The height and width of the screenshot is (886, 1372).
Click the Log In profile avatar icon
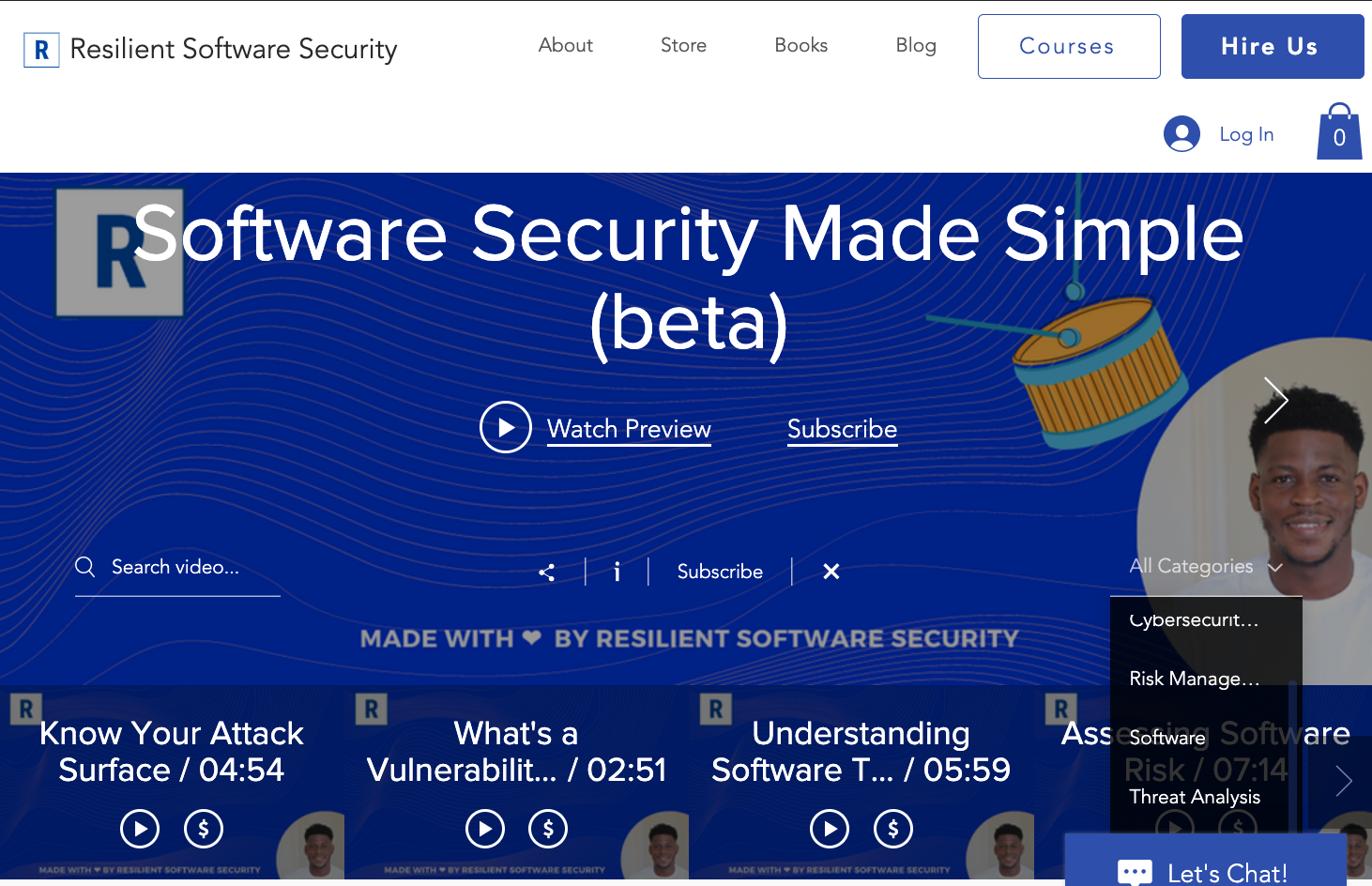pyautogui.click(x=1181, y=134)
